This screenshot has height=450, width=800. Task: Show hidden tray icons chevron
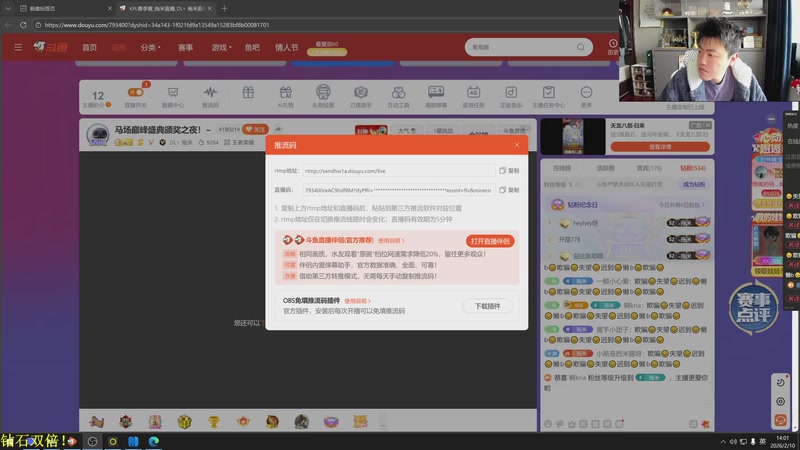[x=722, y=442]
